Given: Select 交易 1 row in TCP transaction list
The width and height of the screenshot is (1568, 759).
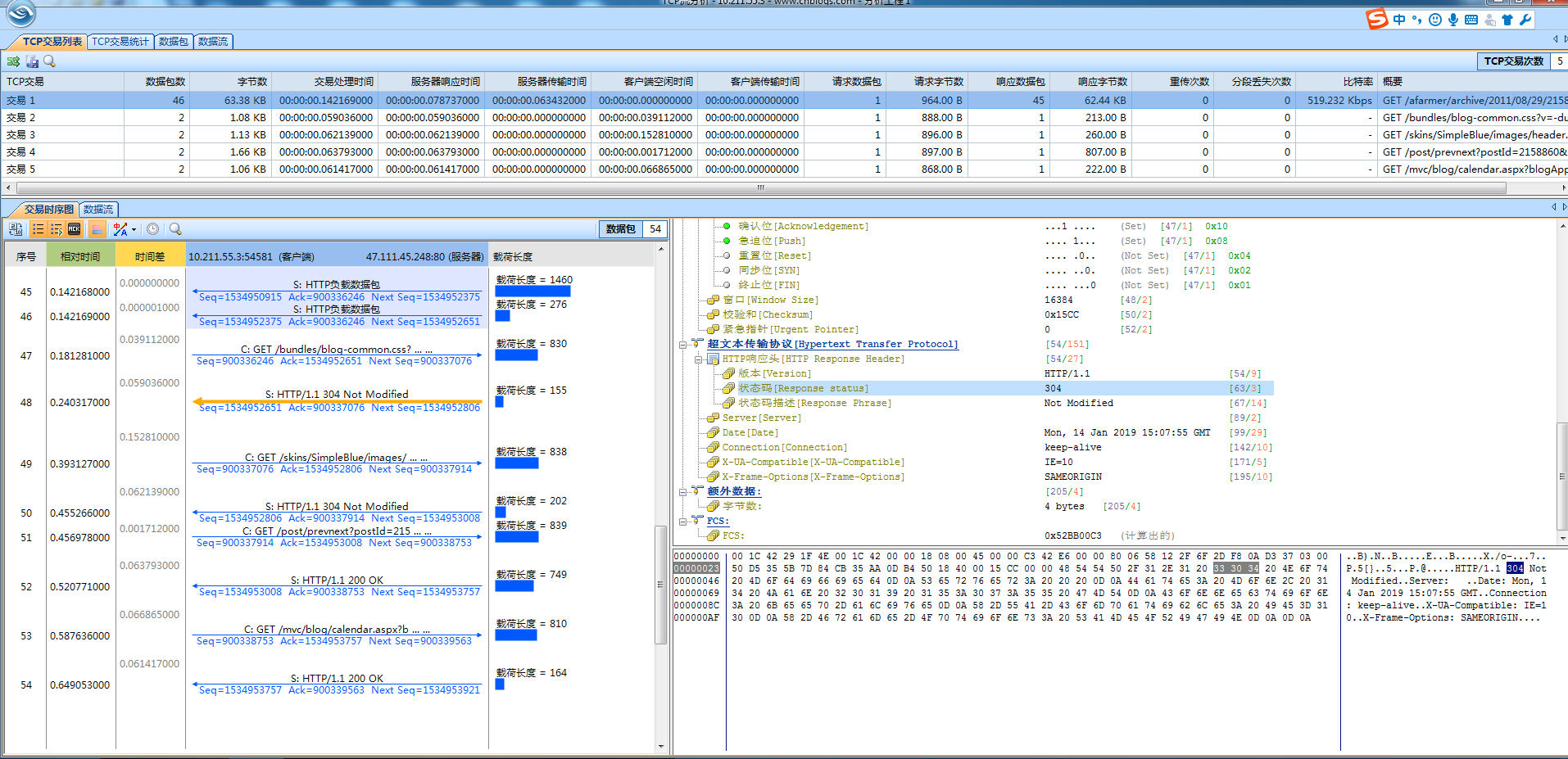Looking at the screenshot, I should (x=784, y=100).
